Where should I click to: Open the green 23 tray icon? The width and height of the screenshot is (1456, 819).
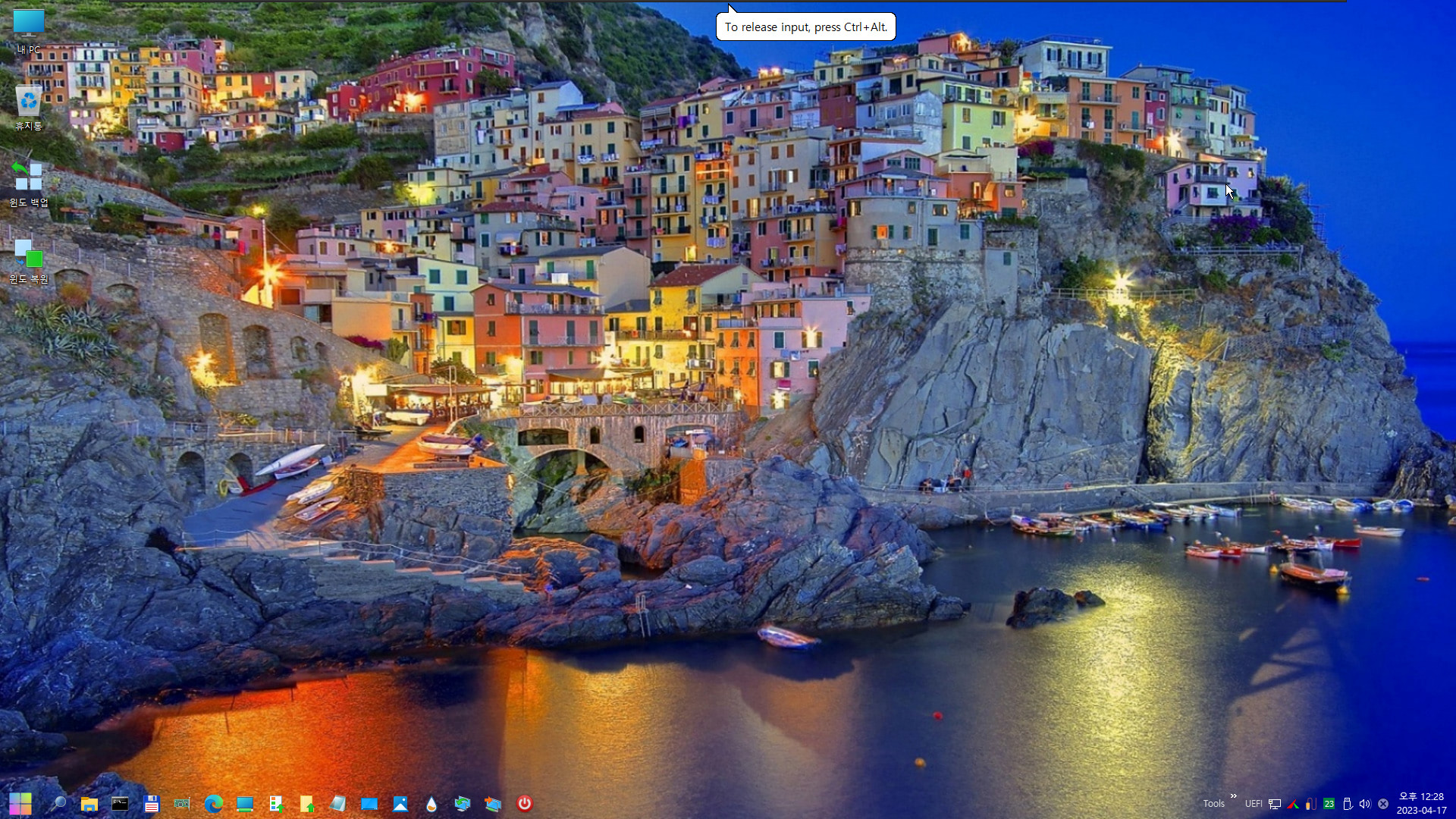[1329, 804]
